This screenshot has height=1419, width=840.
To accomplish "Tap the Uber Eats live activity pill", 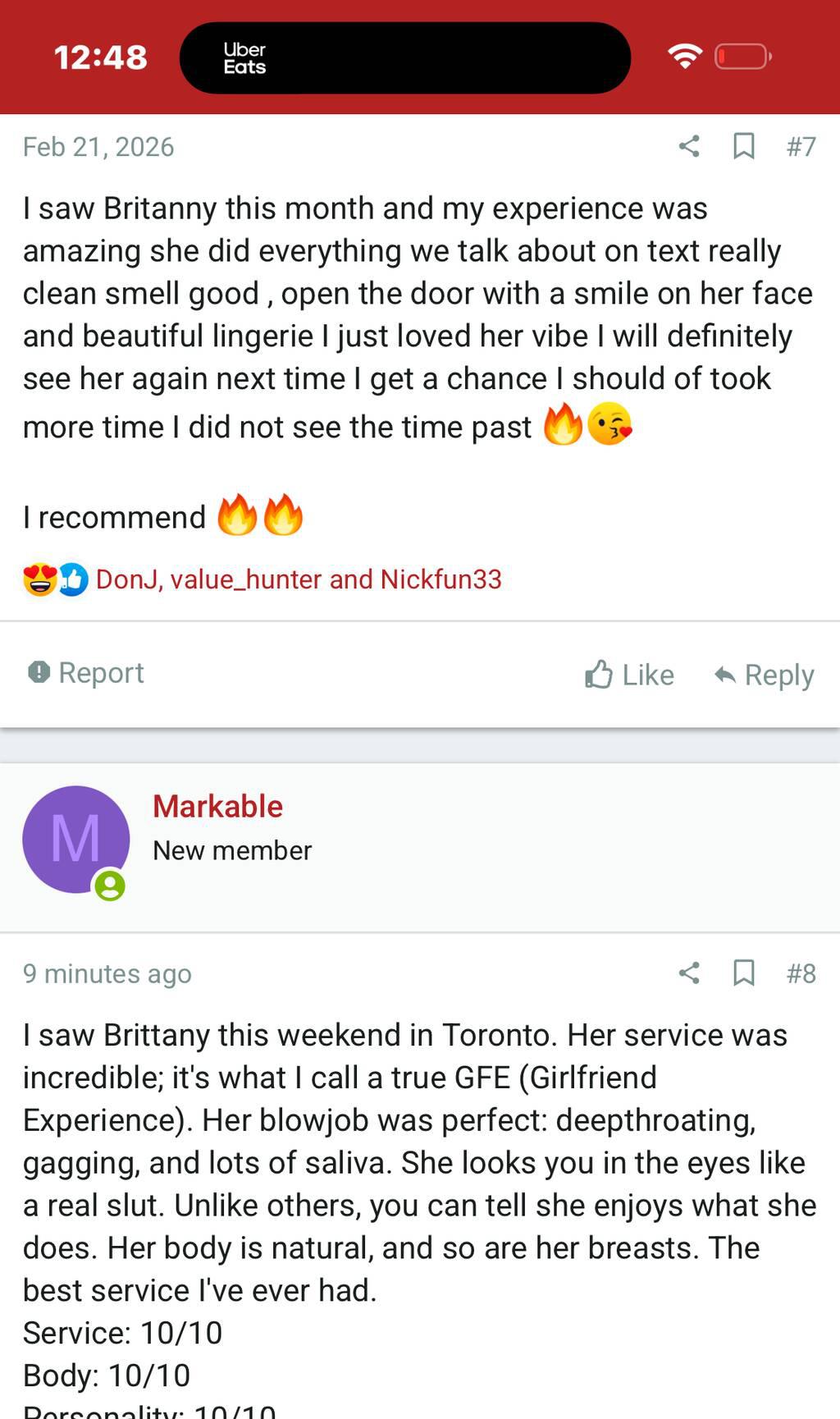I will 404,57.
